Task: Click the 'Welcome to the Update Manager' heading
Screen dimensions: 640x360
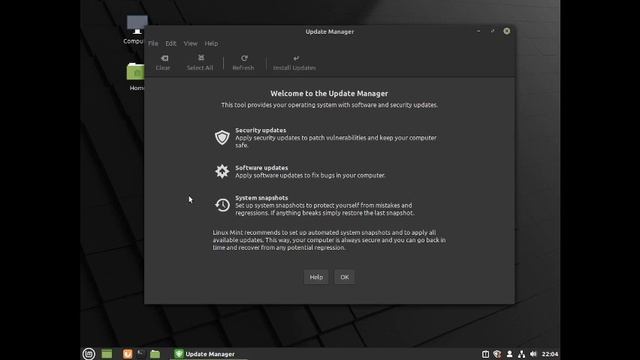Action: pos(329,93)
